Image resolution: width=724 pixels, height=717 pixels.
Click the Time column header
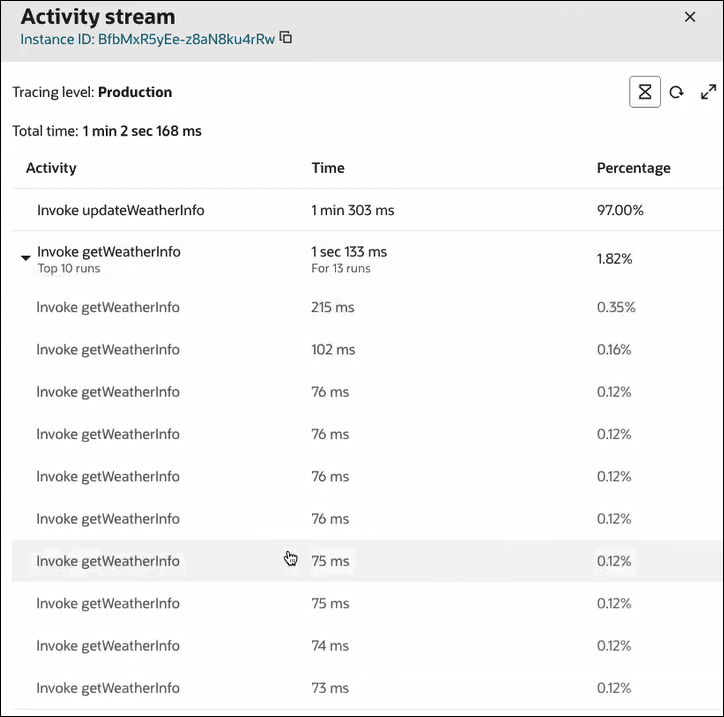point(328,168)
